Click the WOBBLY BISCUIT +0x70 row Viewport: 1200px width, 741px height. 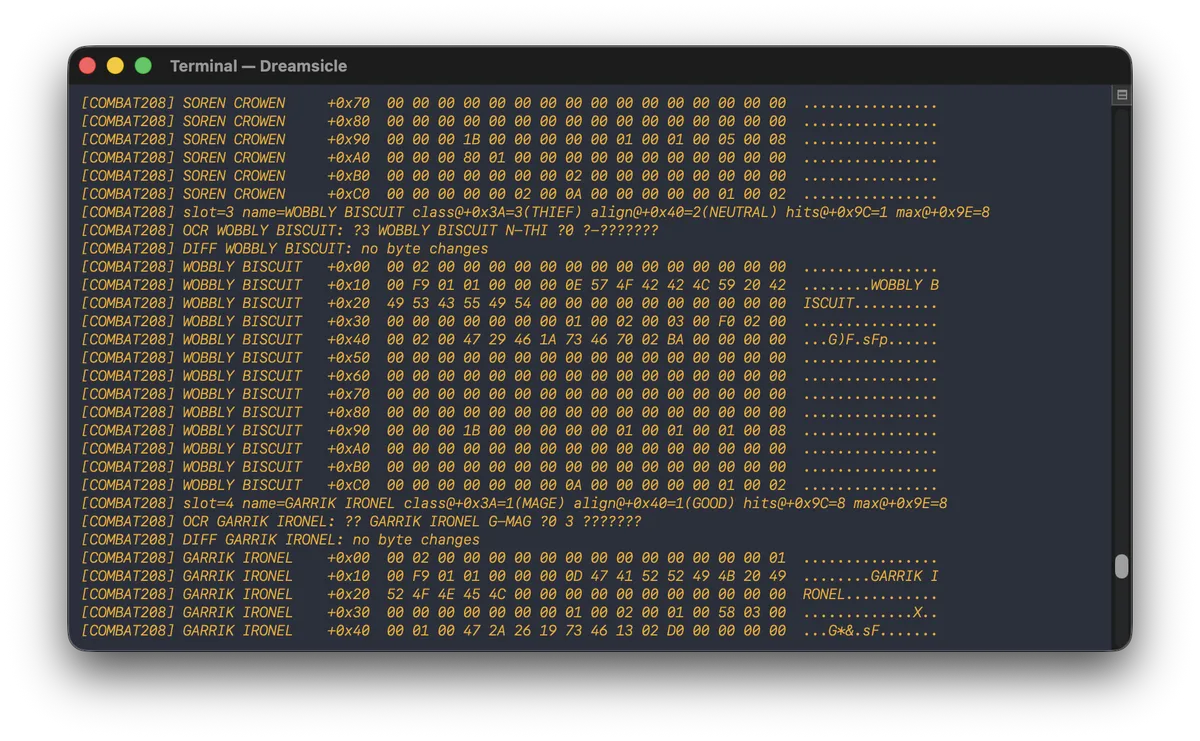[509, 394]
